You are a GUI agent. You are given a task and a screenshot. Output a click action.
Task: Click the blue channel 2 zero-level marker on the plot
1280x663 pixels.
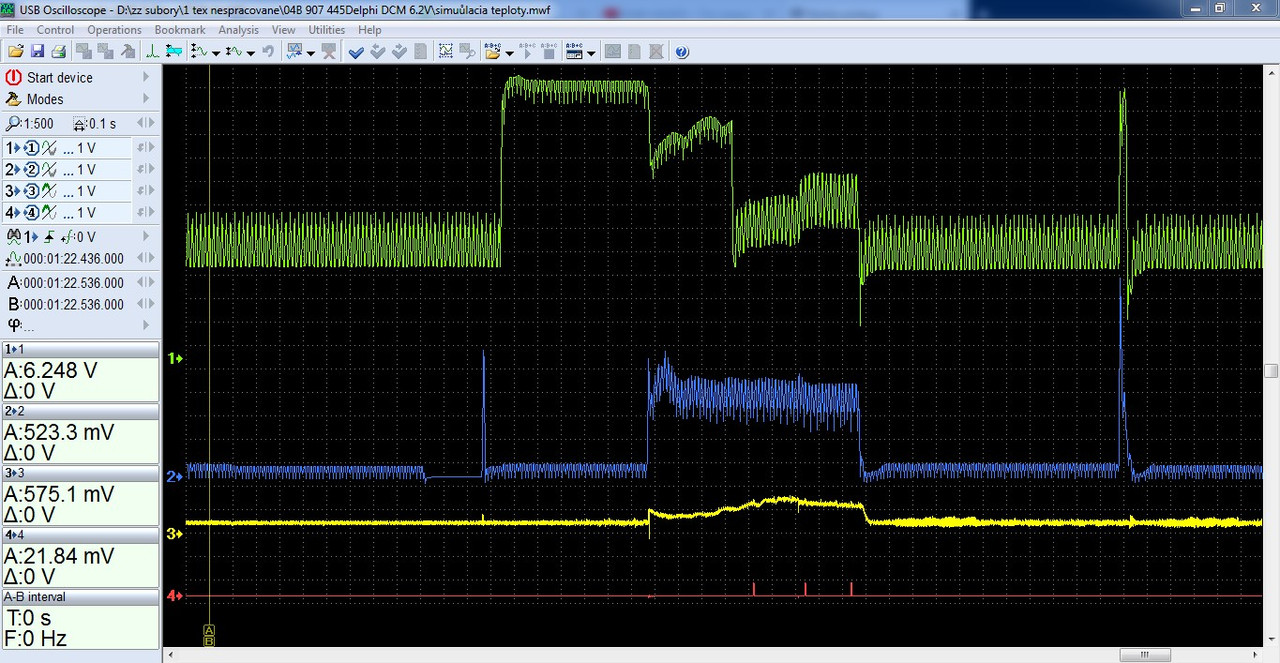pyautogui.click(x=176, y=476)
